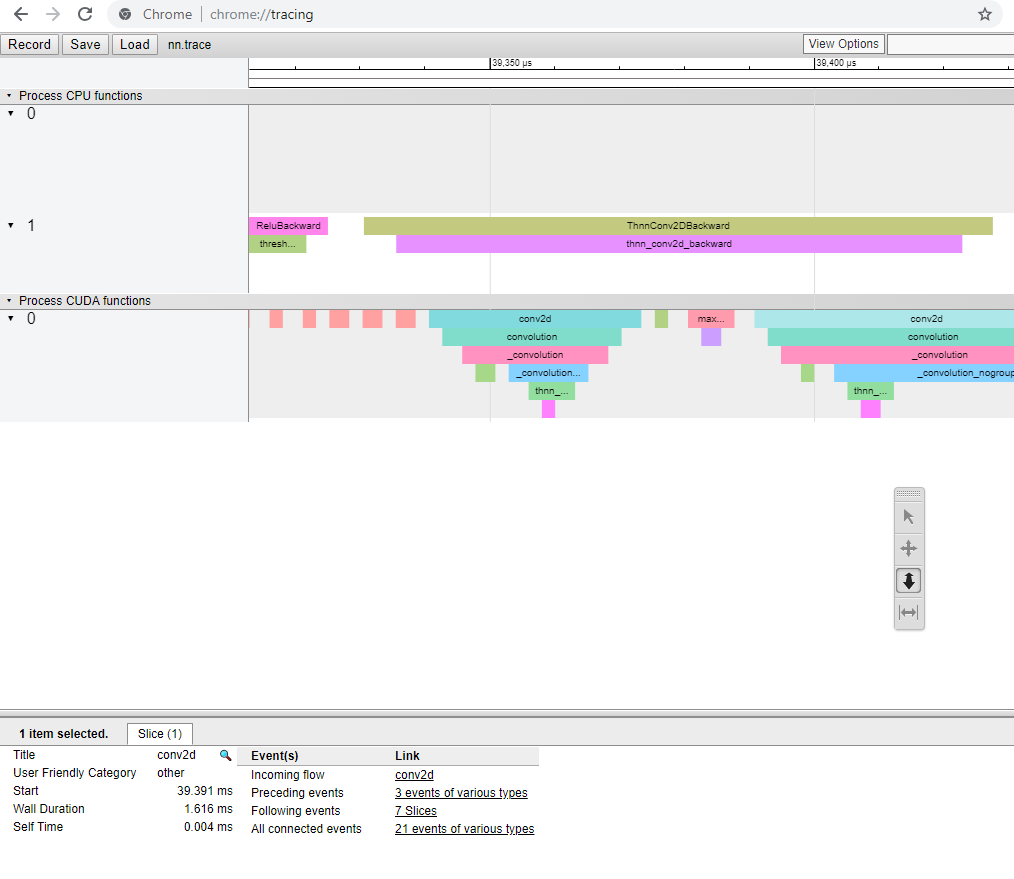
Task: Select the arrow selection mouse mode tool
Action: [x=909, y=517]
